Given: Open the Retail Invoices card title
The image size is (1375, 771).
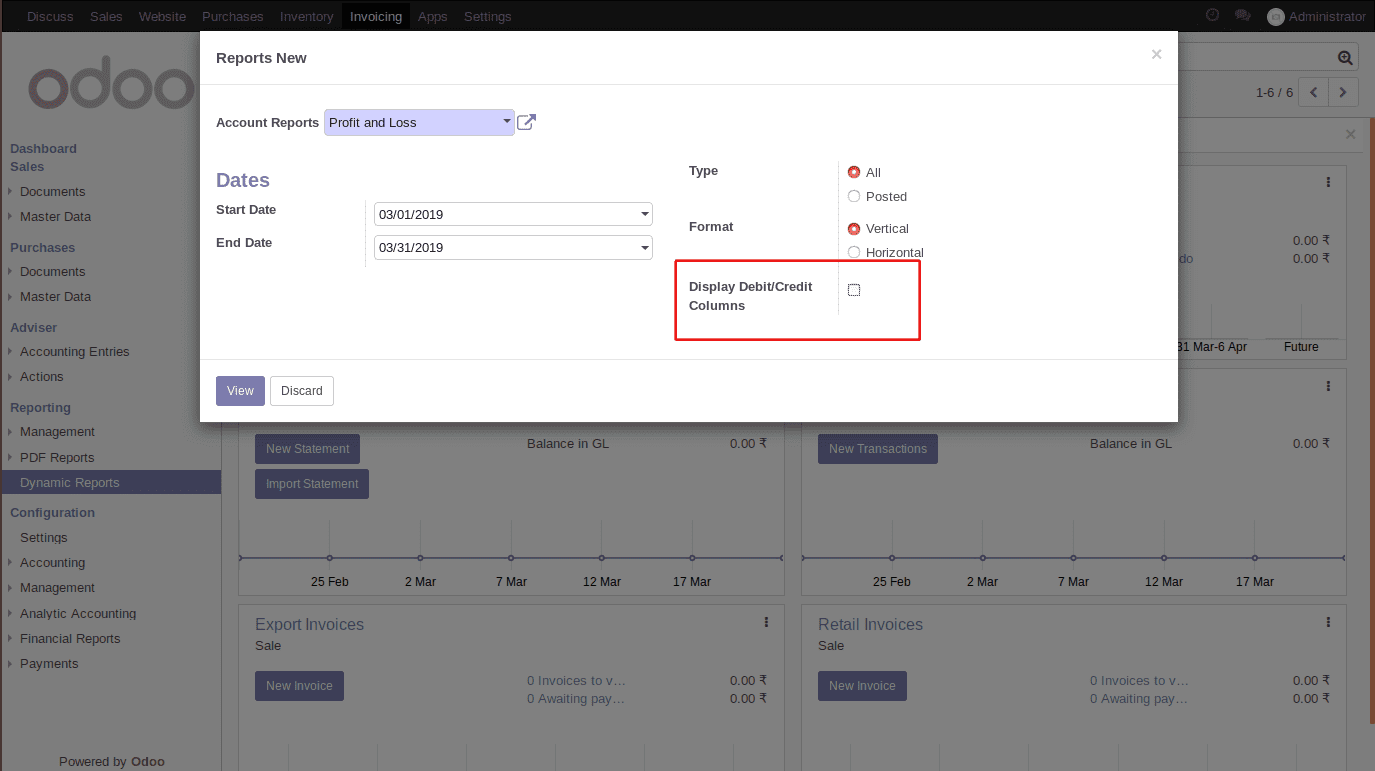Looking at the screenshot, I should click(x=870, y=624).
